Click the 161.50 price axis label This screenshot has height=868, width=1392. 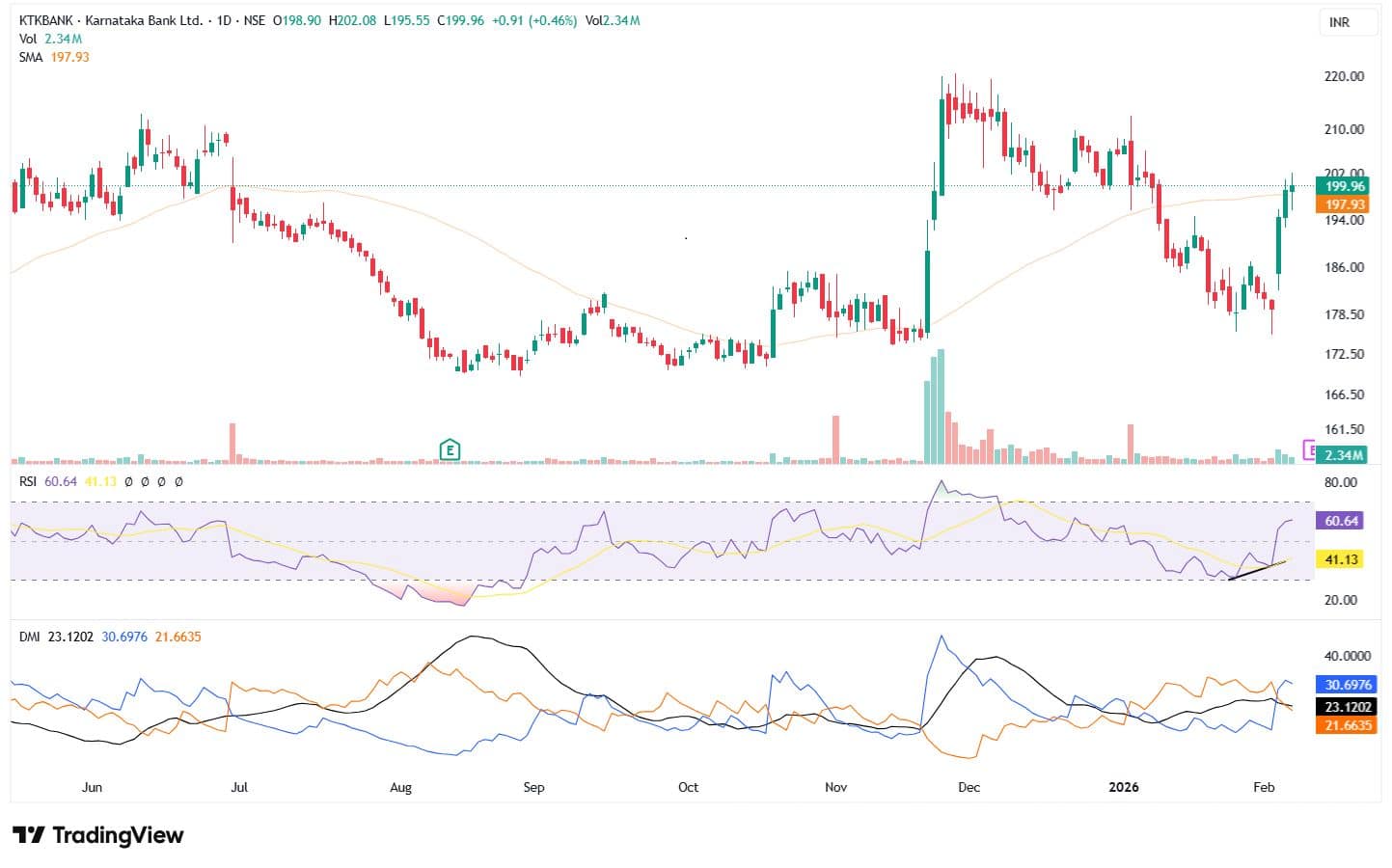pyautogui.click(x=1344, y=429)
